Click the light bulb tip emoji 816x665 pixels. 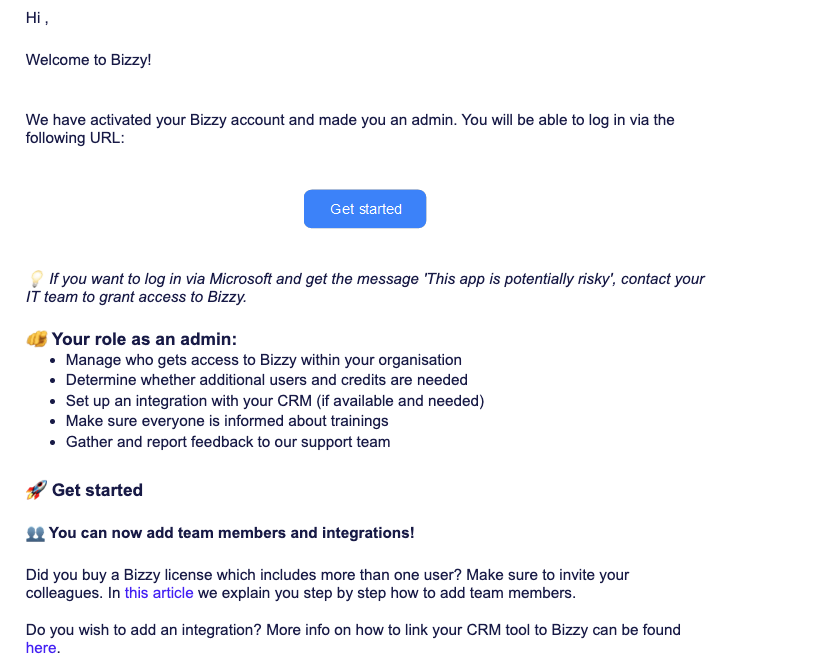pyautogui.click(x=36, y=279)
